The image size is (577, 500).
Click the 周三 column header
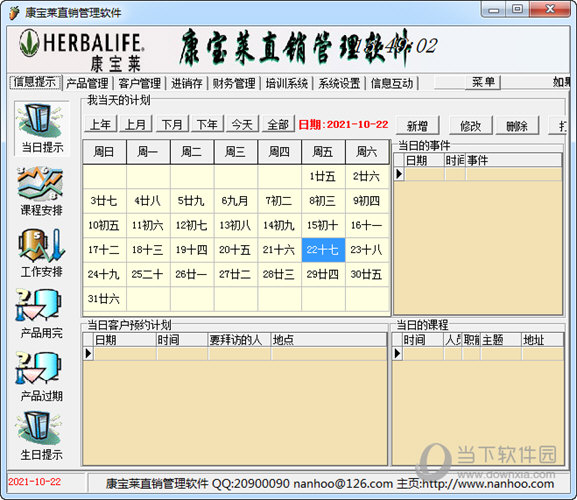point(236,152)
